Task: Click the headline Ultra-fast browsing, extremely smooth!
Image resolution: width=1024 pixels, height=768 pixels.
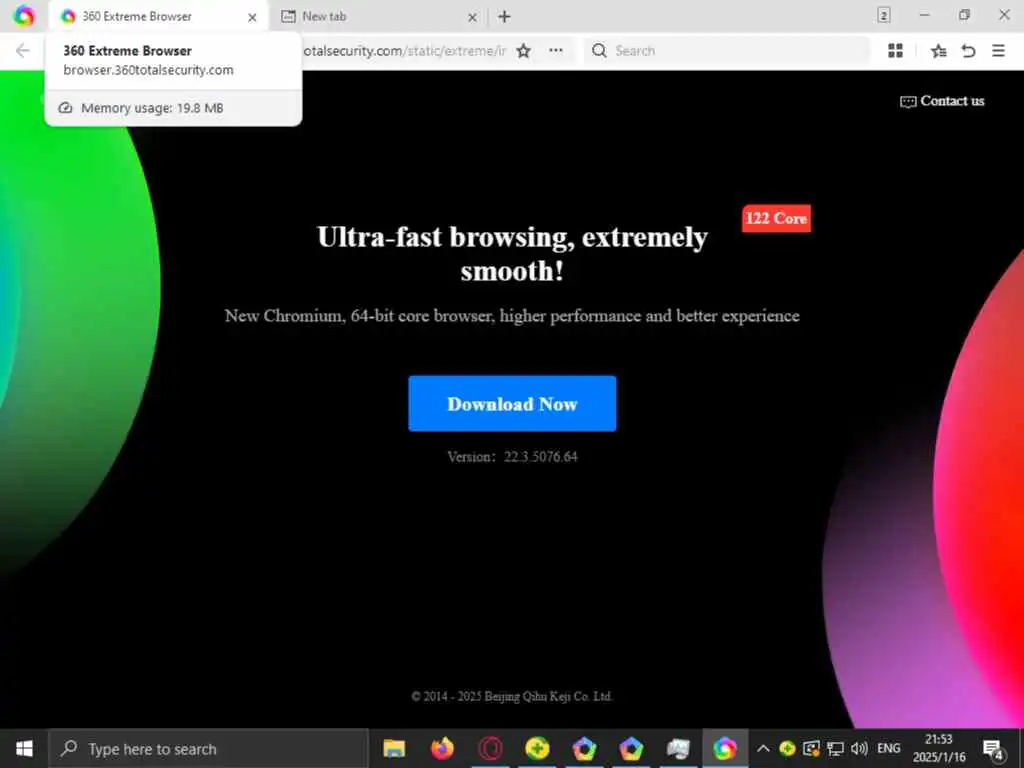Action: click(512, 253)
